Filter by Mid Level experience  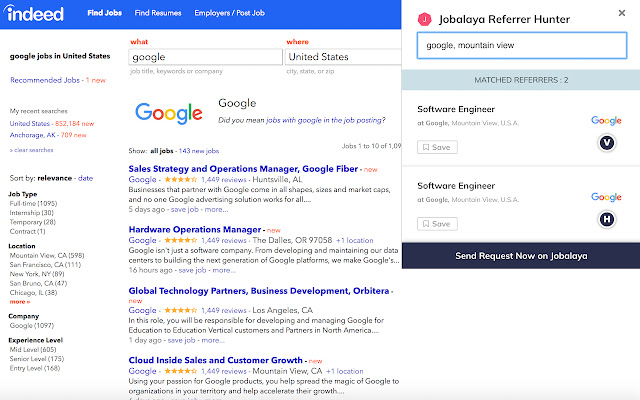[x=33, y=349]
